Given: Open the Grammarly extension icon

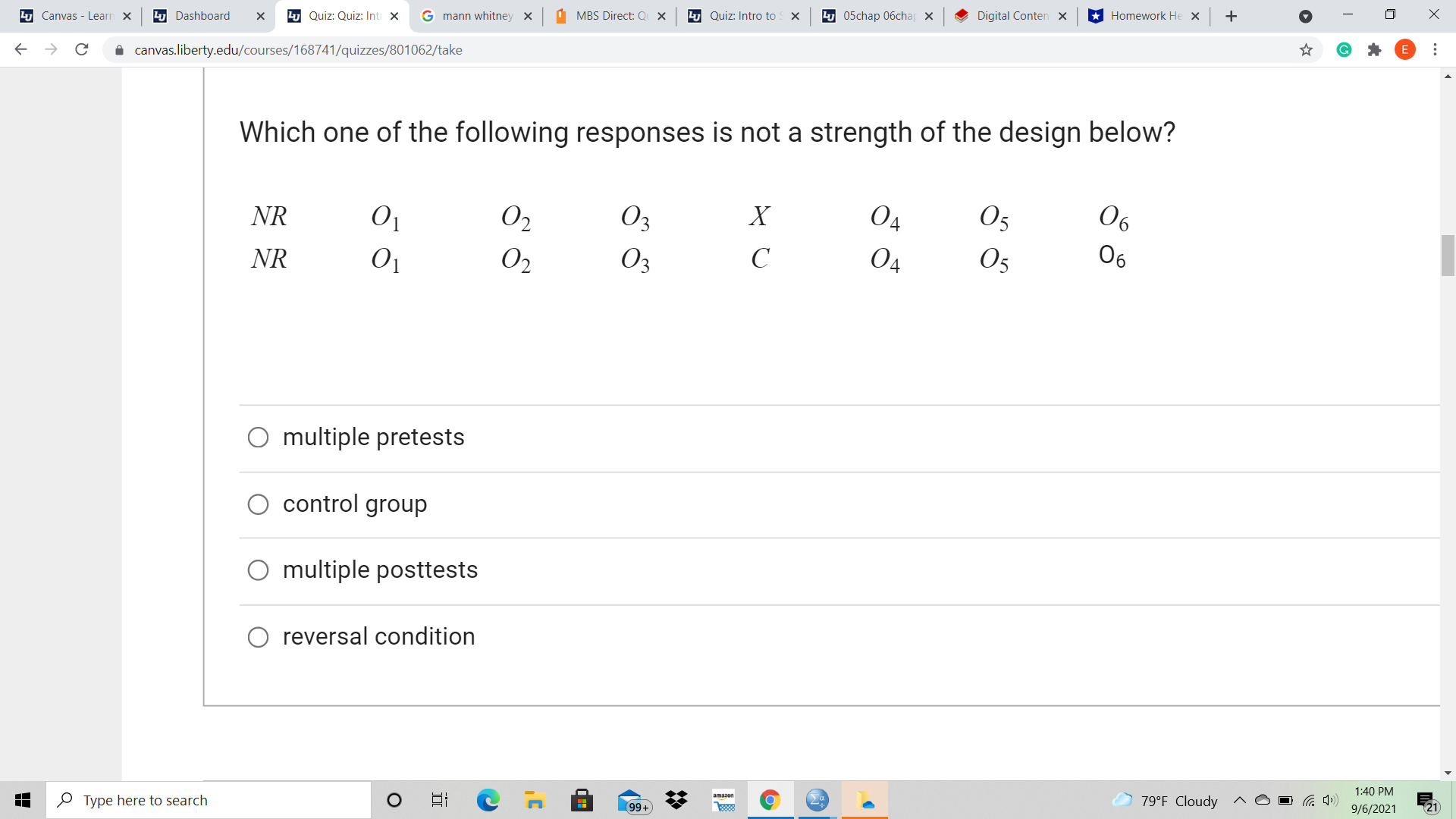Looking at the screenshot, I should [x=1344, y=49].
